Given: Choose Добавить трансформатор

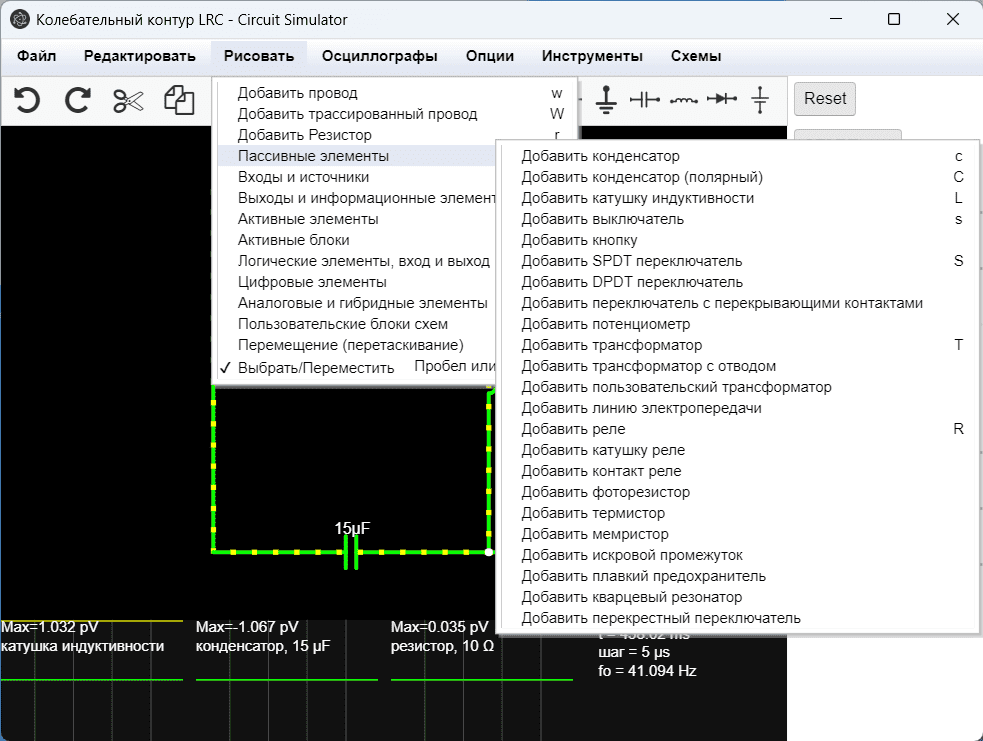Looking at the screenshot, I should (739, 345).
